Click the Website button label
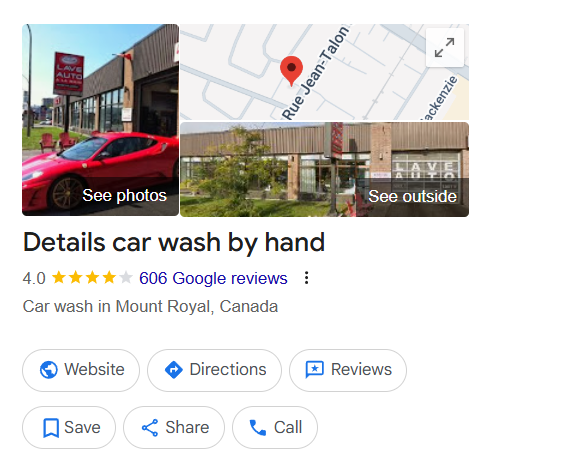This screenshot has width=566, height=463. click(x=94, y=370)
